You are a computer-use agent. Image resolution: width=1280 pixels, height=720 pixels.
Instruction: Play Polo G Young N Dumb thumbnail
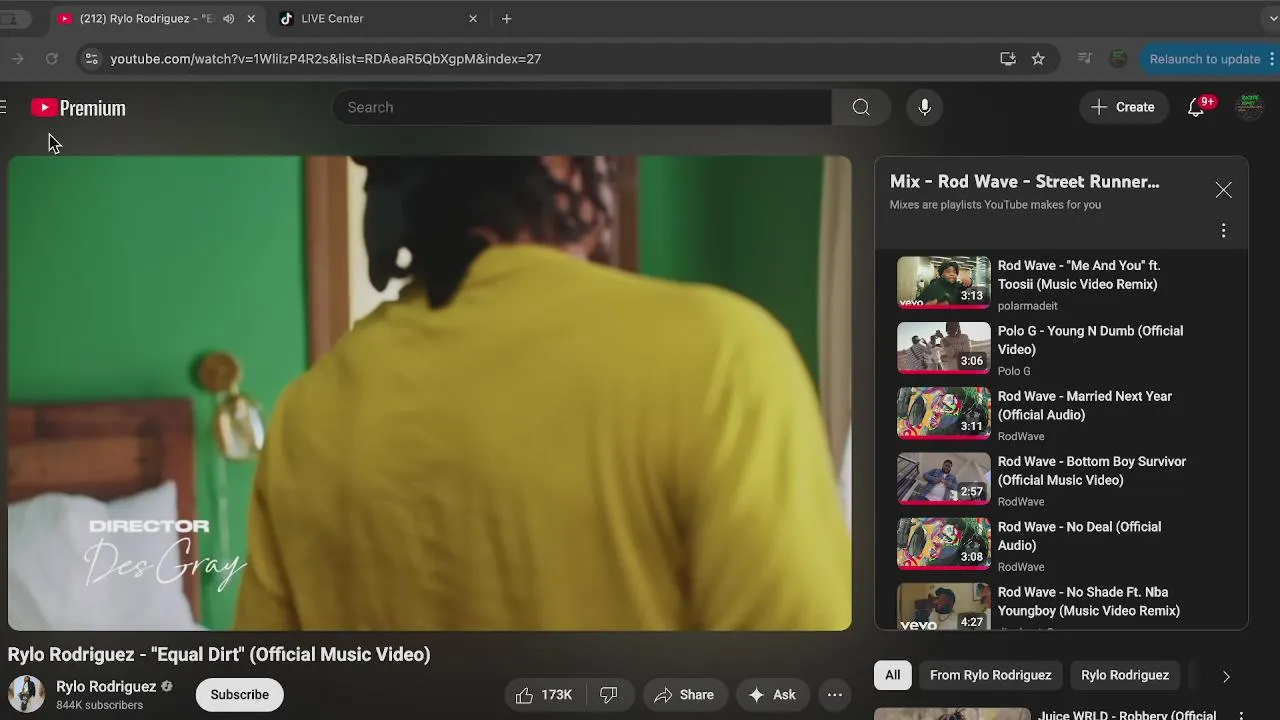943,347
